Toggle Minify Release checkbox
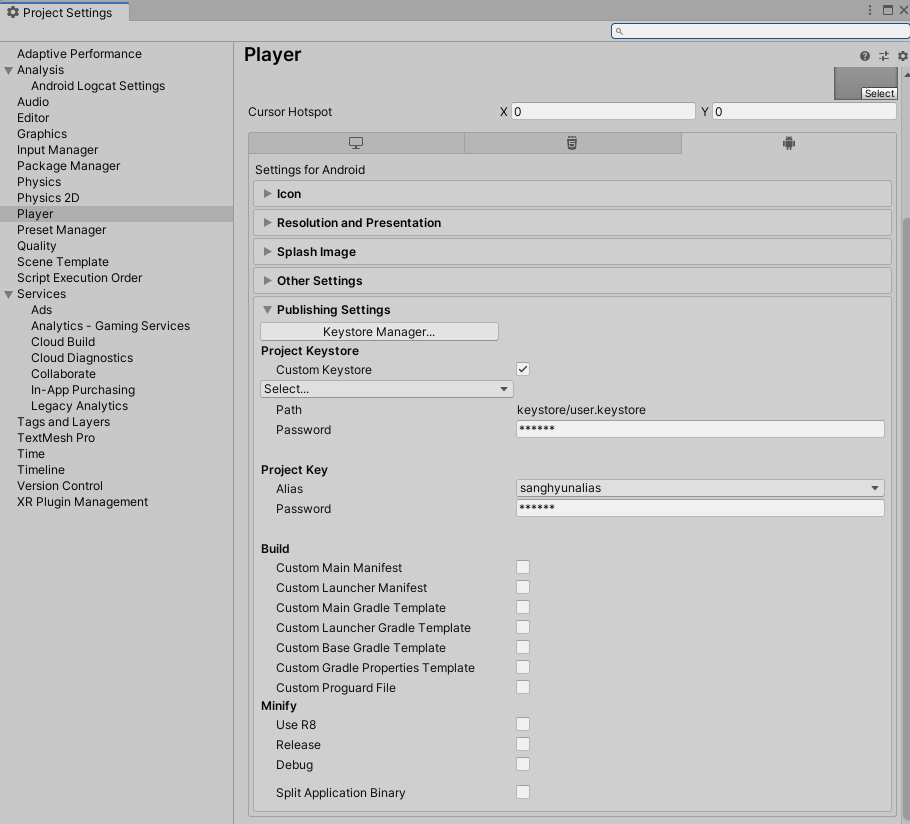 click(523, 744)
